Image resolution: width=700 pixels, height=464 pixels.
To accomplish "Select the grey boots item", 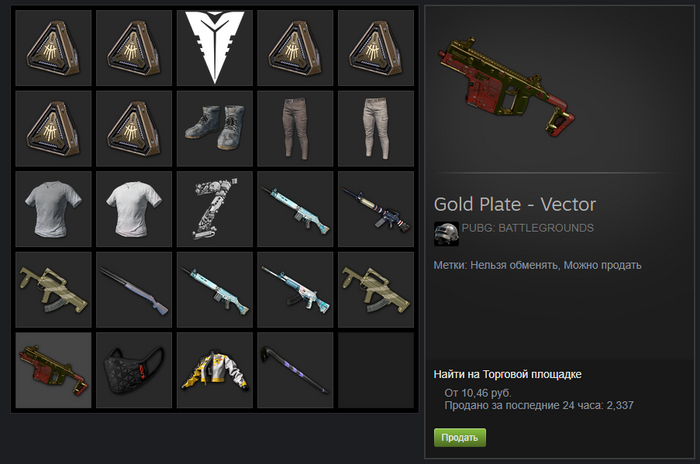I will coord(215,129).
